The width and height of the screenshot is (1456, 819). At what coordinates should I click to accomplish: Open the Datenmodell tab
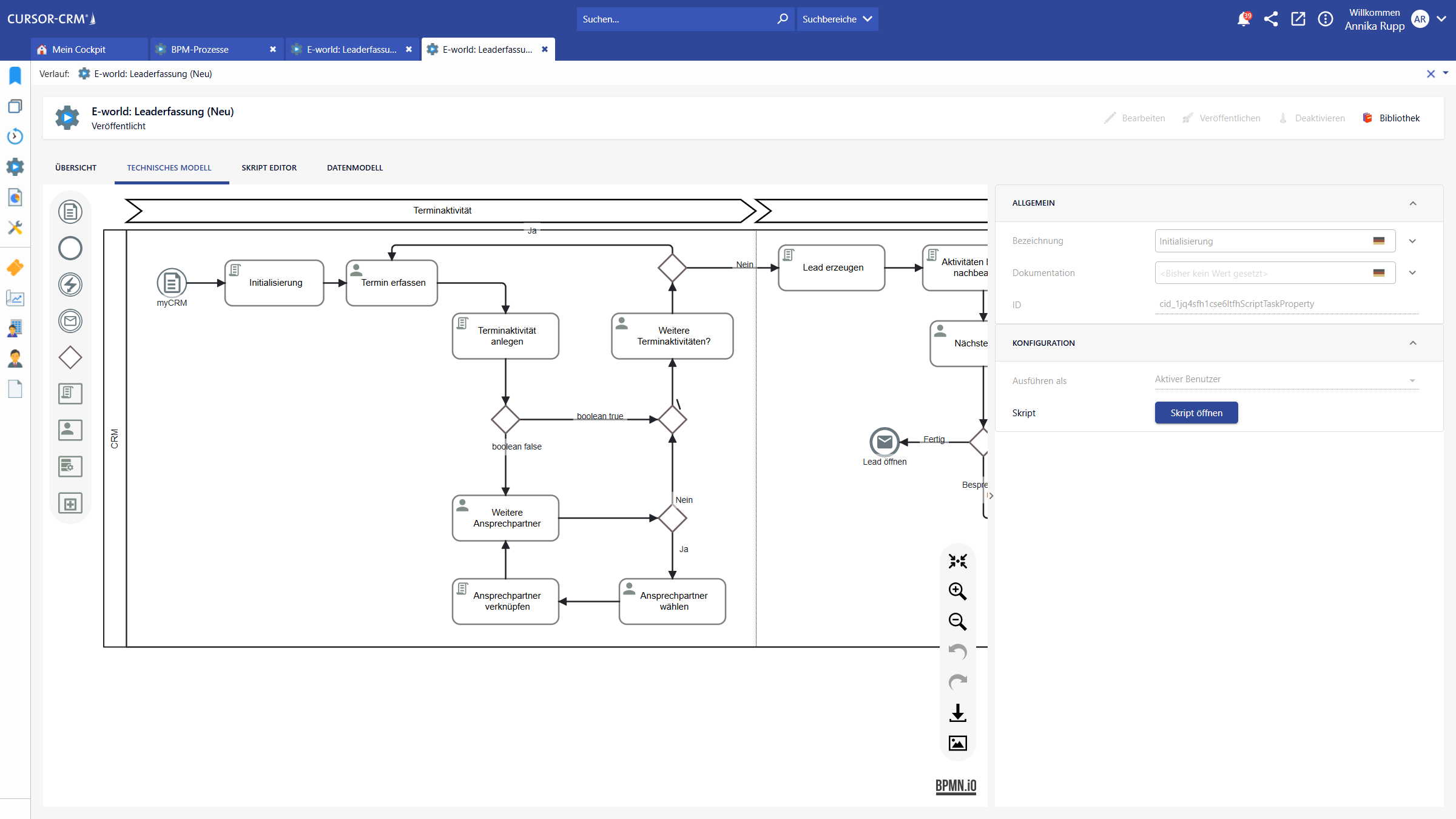click(355, 168)
